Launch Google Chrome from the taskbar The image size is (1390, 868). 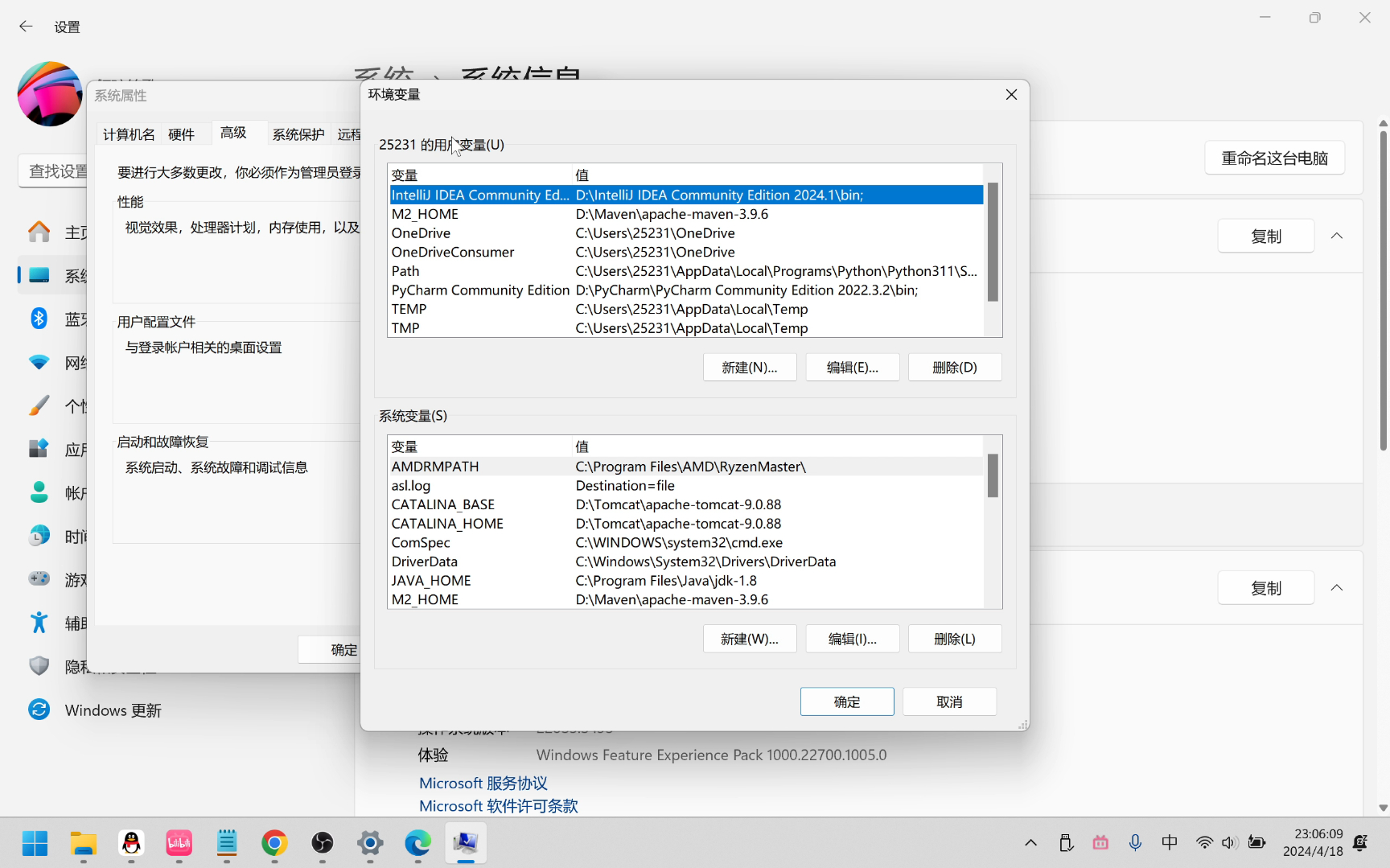[274, 843]
